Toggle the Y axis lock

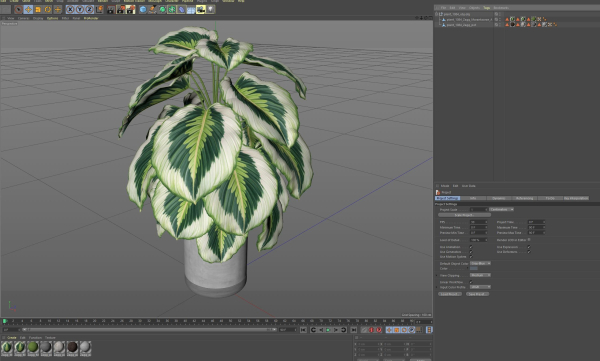80,10
